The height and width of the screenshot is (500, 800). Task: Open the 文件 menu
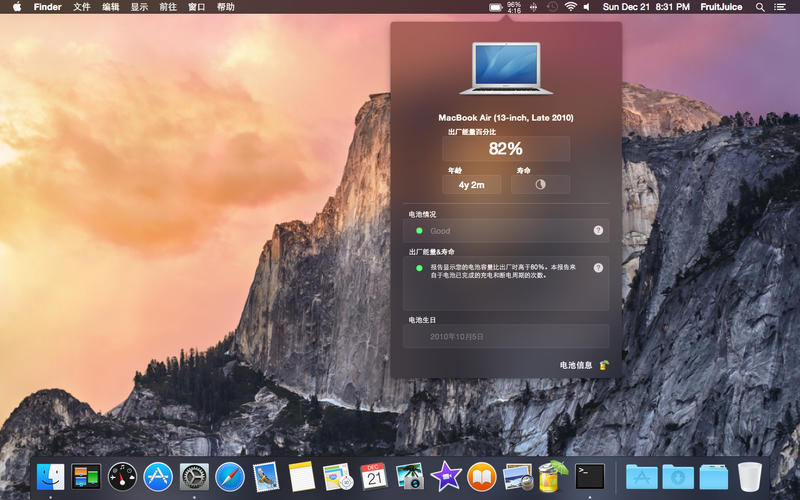point(82,7)
